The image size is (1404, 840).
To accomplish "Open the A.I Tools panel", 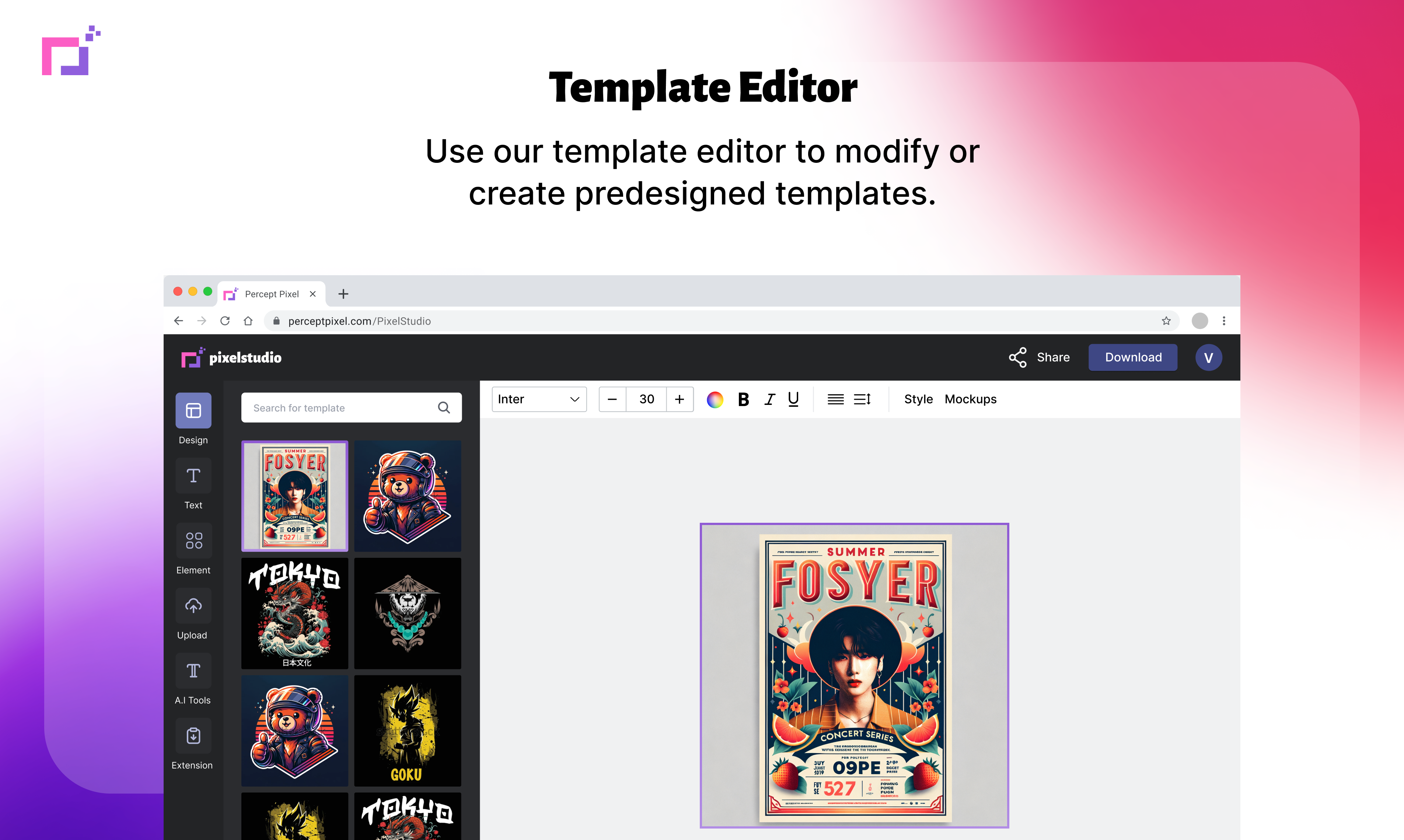I will point(193,671).
